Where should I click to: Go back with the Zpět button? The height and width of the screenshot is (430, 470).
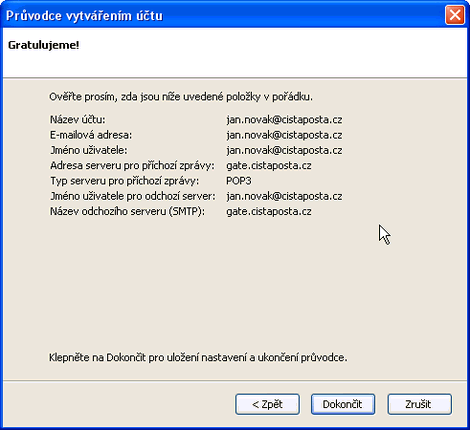(x=267, y=404)
